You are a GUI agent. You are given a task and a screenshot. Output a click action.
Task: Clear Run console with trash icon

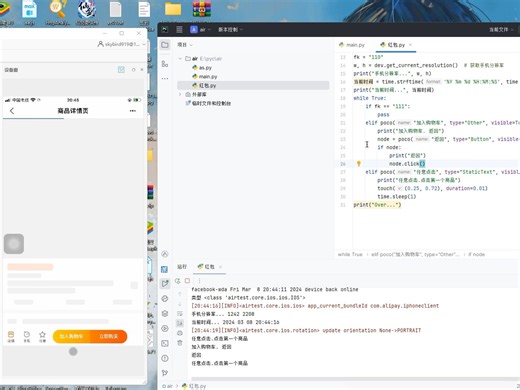click(180, 343)
